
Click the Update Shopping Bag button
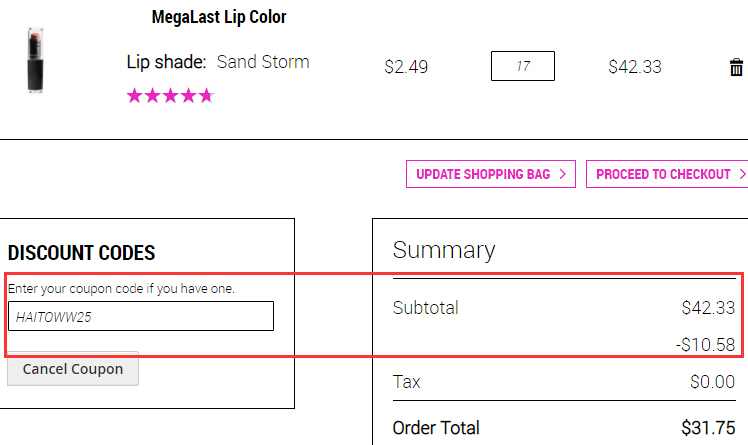pyautogui.click(x=491, y=174)
